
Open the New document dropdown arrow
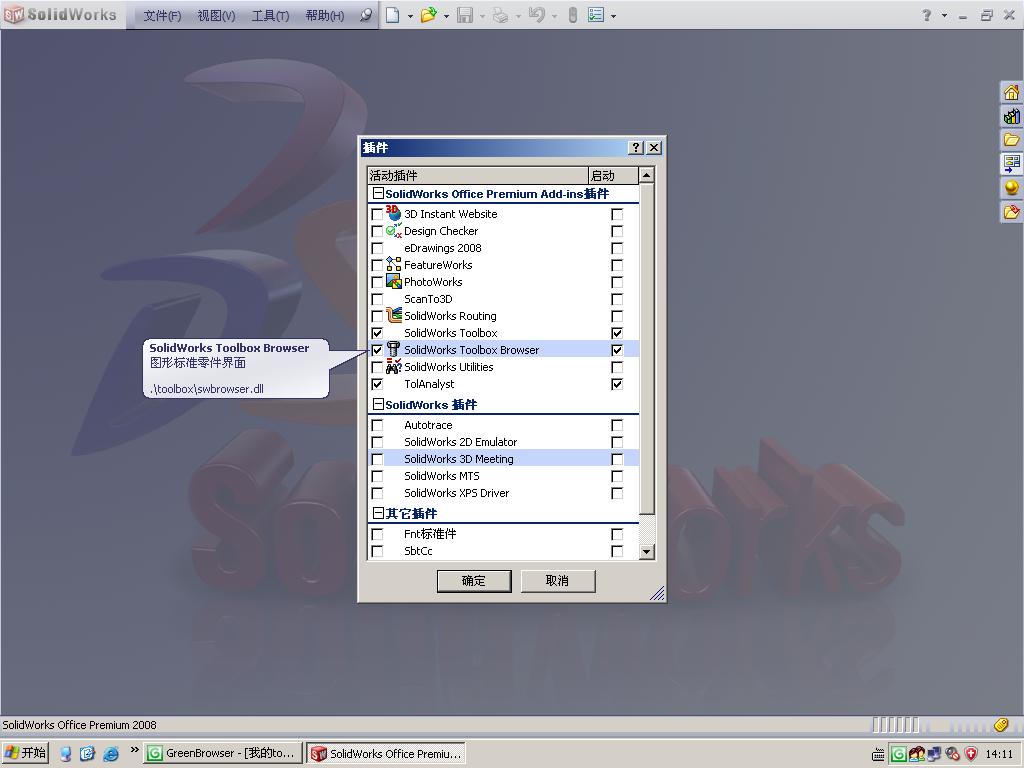[x=410, y=16]
